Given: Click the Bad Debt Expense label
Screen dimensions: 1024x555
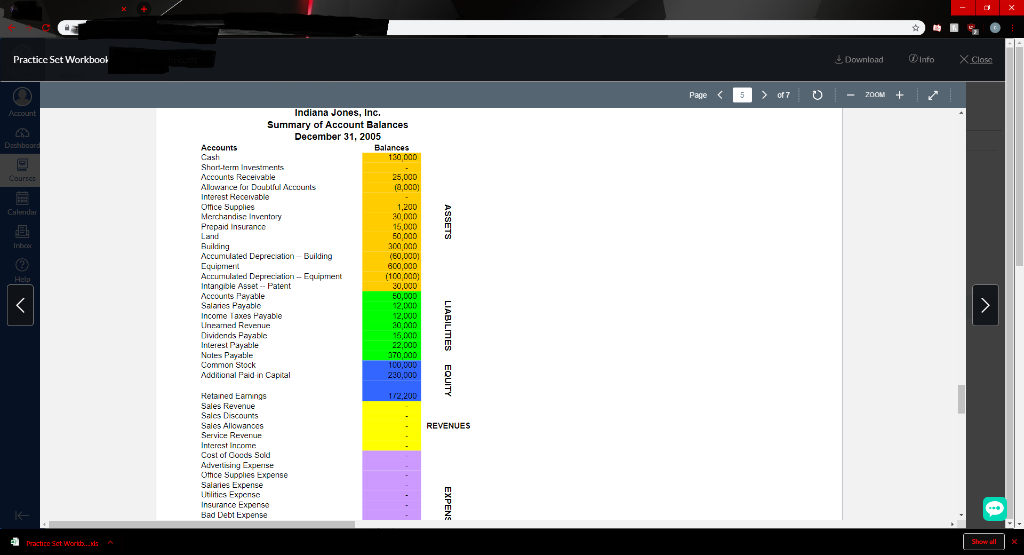Looking at the screenshot, I should click(234, 515).
